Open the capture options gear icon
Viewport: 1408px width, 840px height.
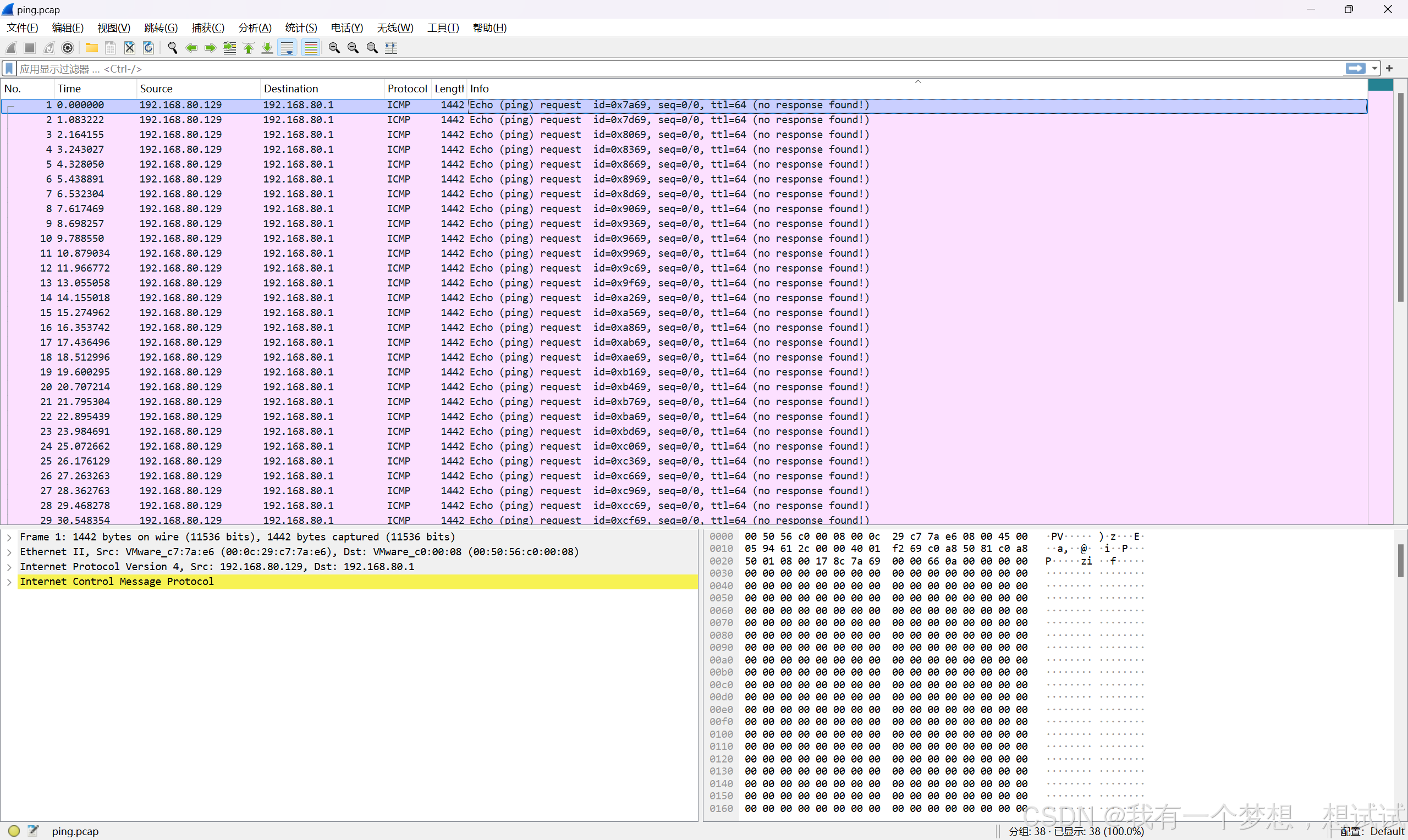[68, 48]
